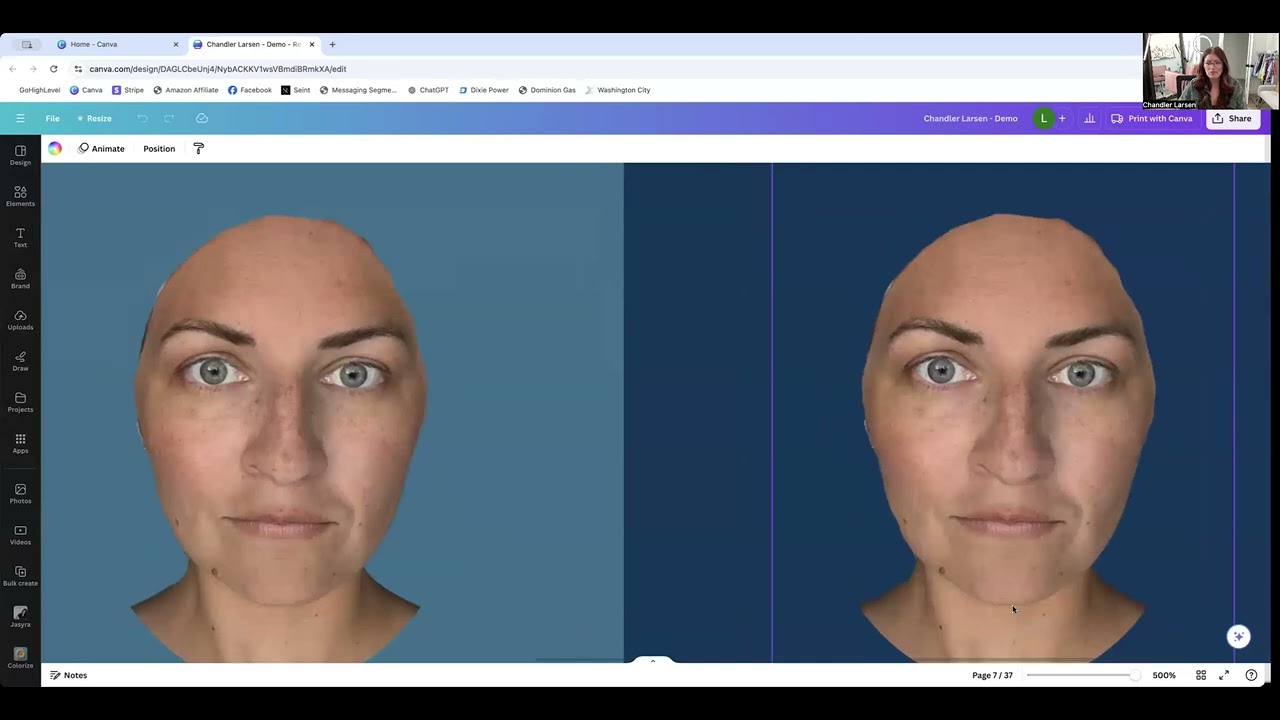Open the Photos panel
Viewport: 1280px width, 720px height.
tap(20, 494)
